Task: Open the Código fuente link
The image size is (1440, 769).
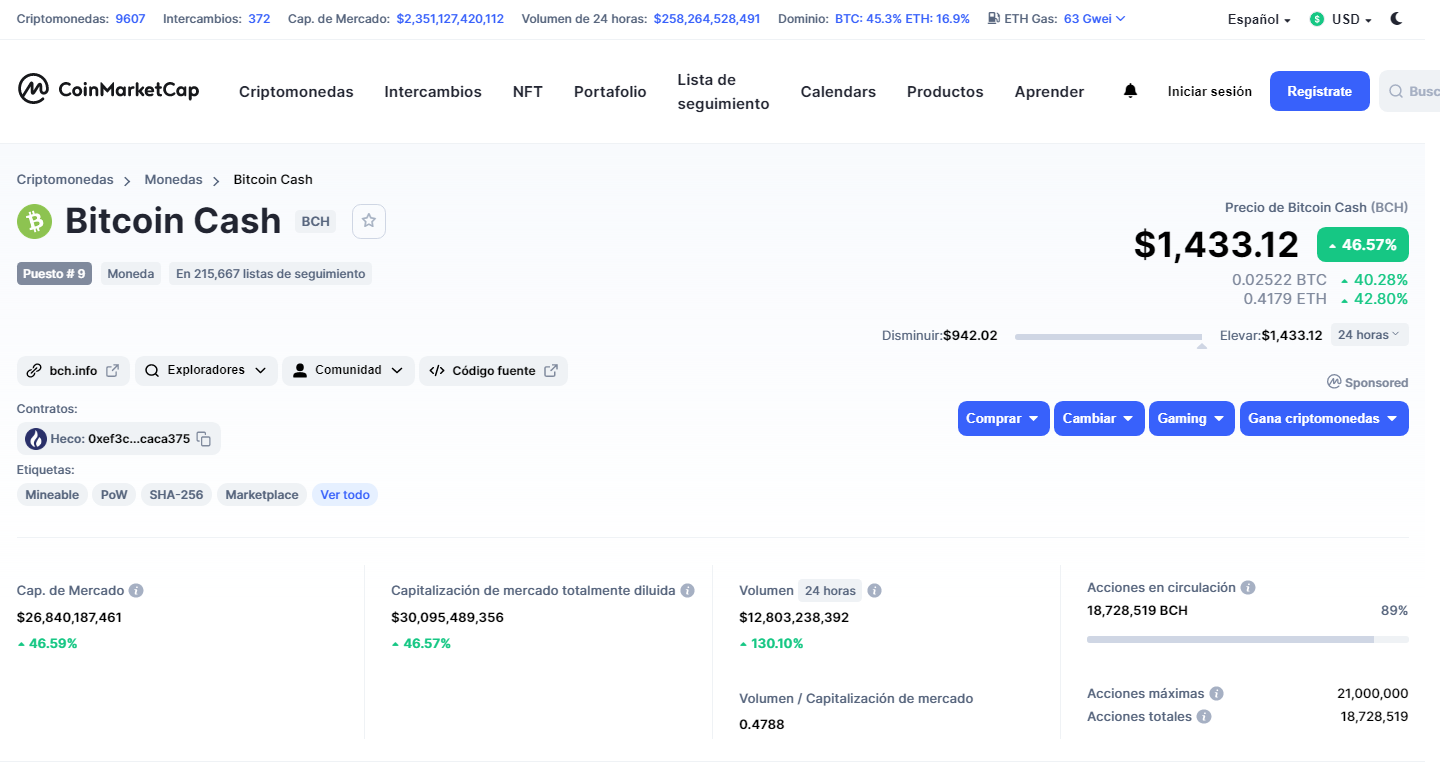Action: click(493, 370)
